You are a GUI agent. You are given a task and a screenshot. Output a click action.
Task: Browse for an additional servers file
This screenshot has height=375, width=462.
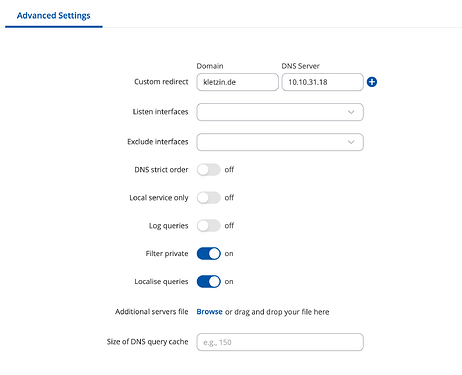coord(209,312)
